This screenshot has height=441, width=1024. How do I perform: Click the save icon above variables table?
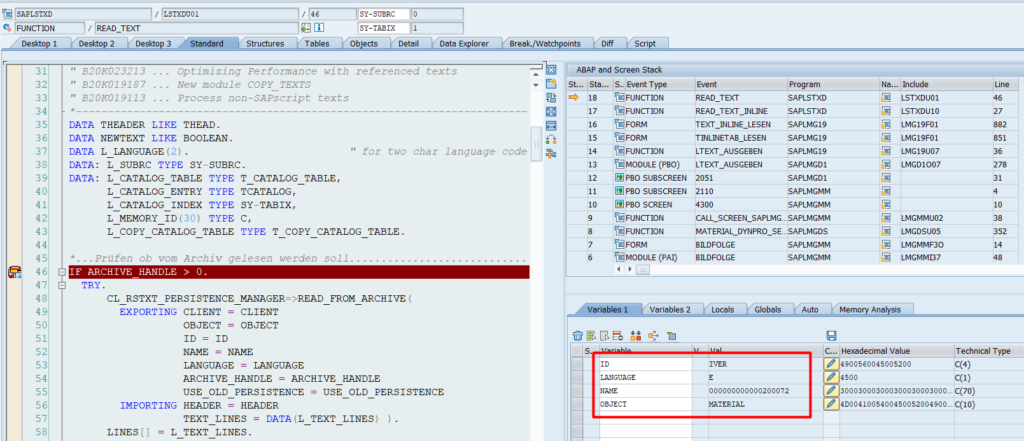(831, 336)
